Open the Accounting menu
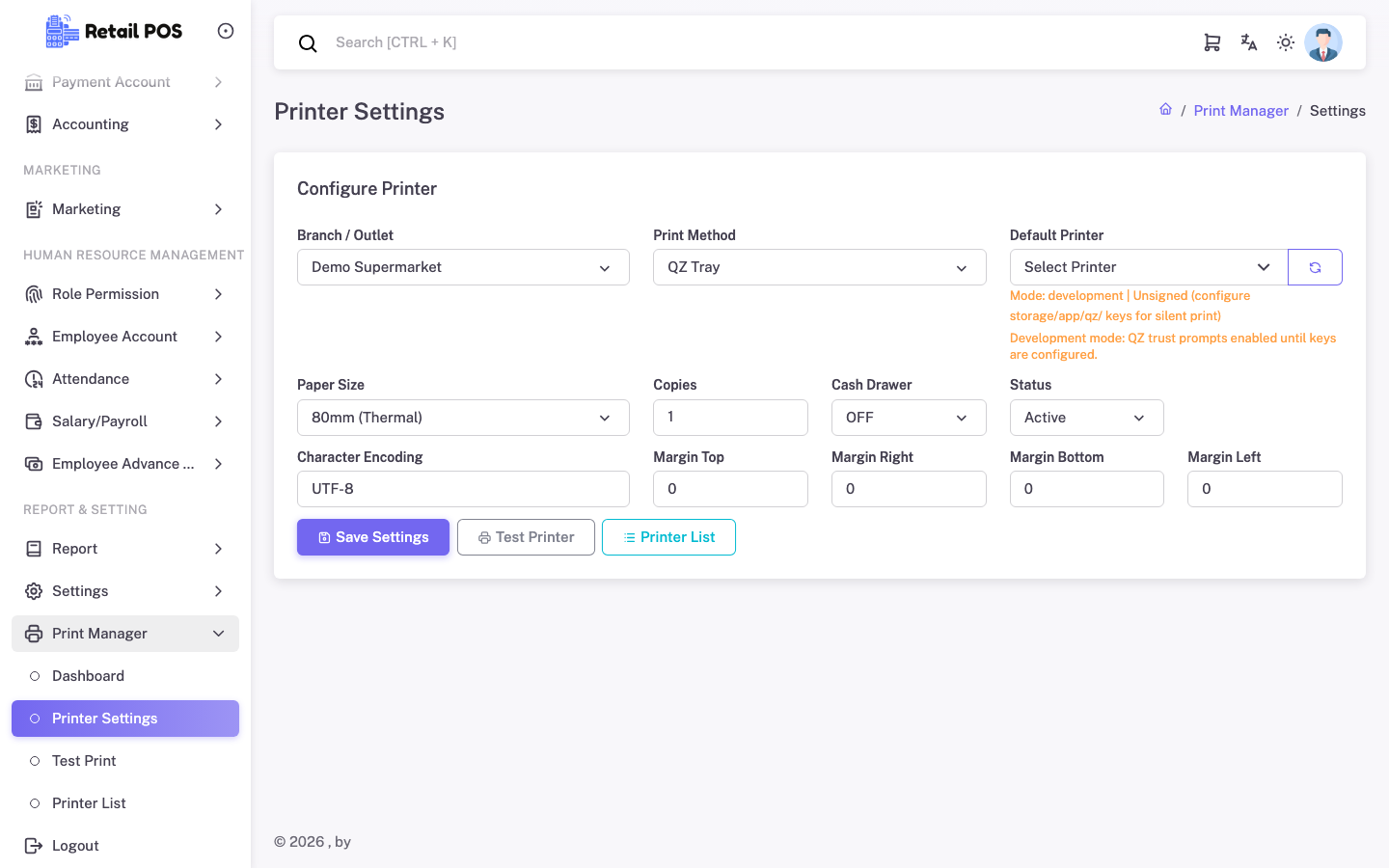This screenshot has height=868, width=1389. tap(125, 124)
